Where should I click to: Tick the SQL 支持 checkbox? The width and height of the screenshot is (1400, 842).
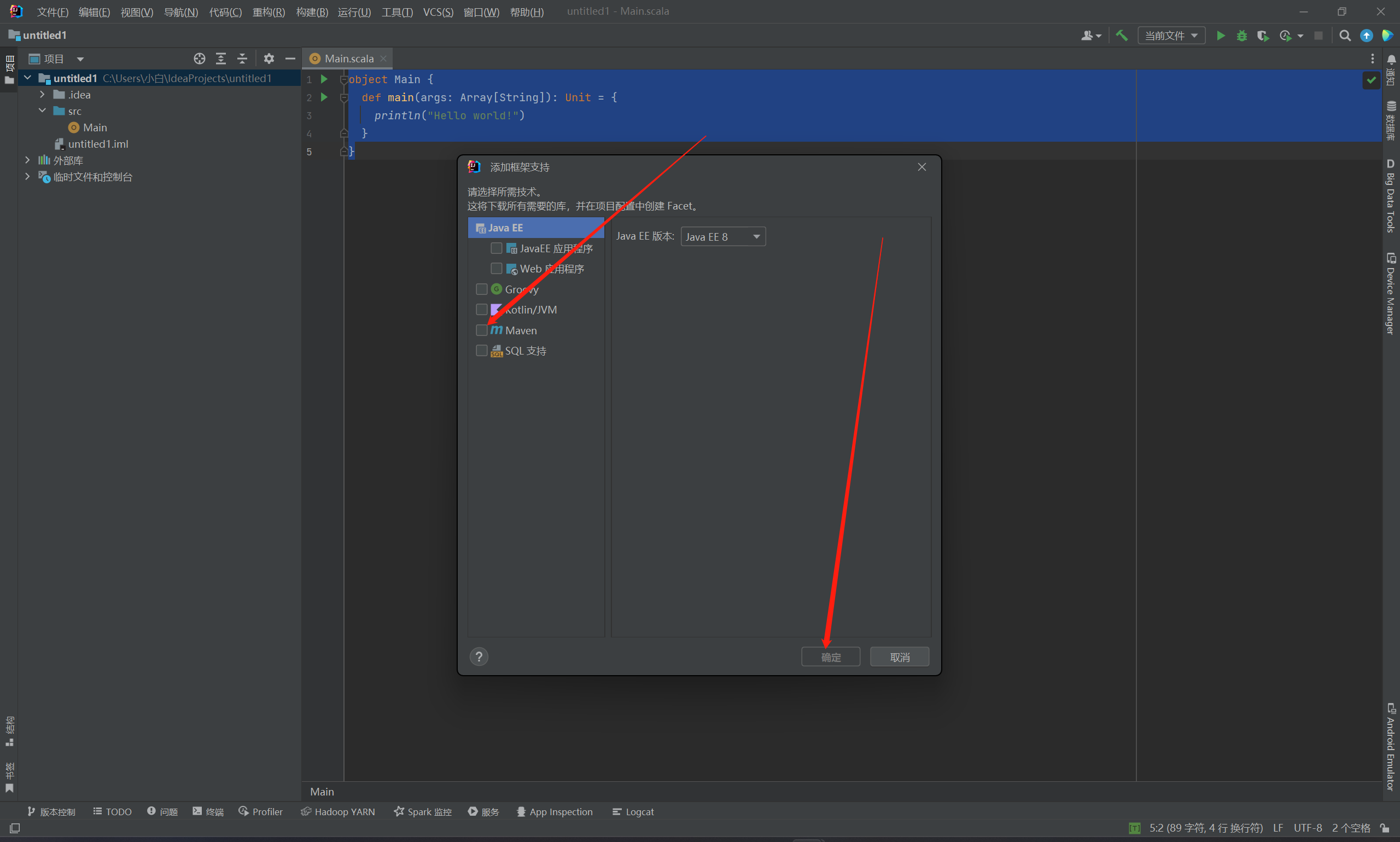coord(481,351)
